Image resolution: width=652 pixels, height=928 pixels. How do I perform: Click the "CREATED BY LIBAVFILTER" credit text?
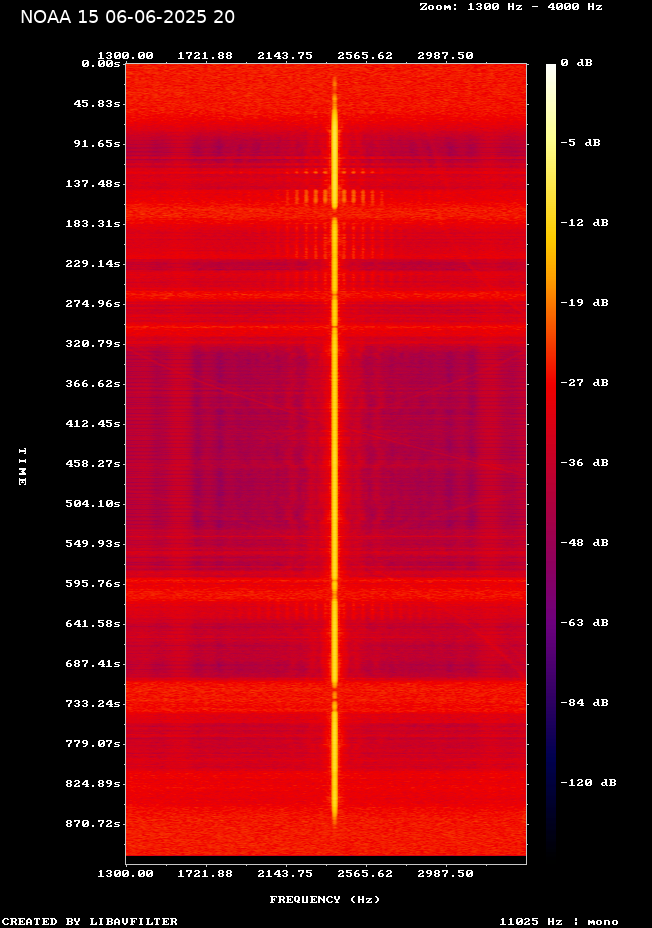[90, 921]
